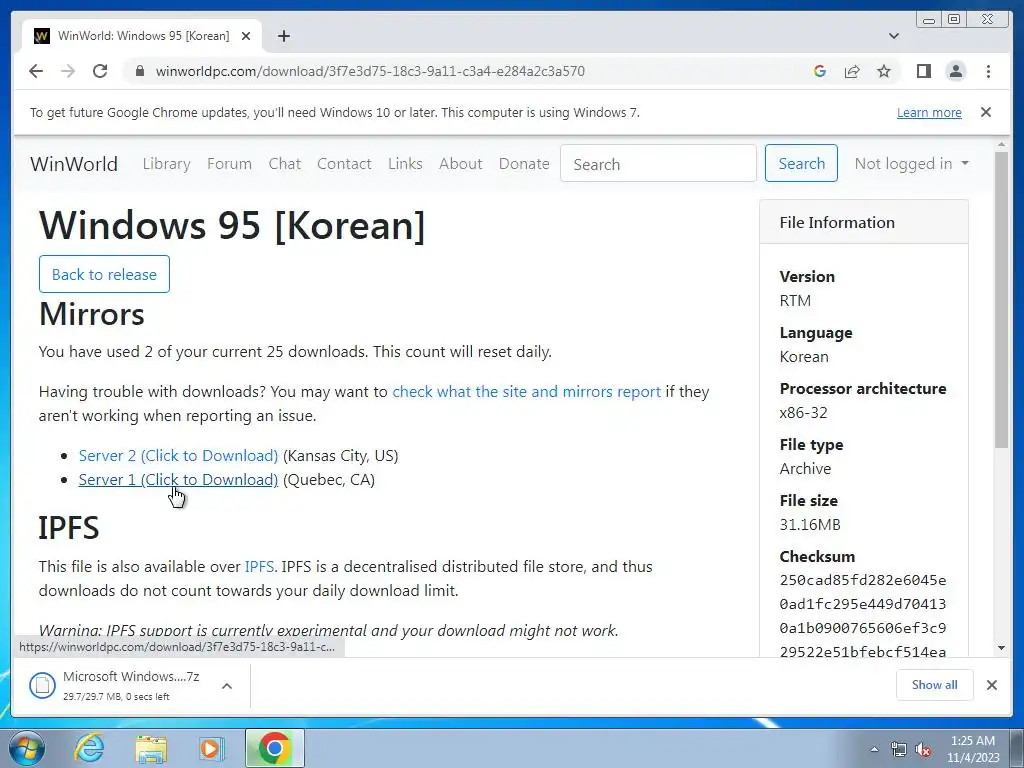Image resolution: width=1024 pixels, height=768 pixels.
Task: Open the Contact menu item
Action: tap(344, 164)
